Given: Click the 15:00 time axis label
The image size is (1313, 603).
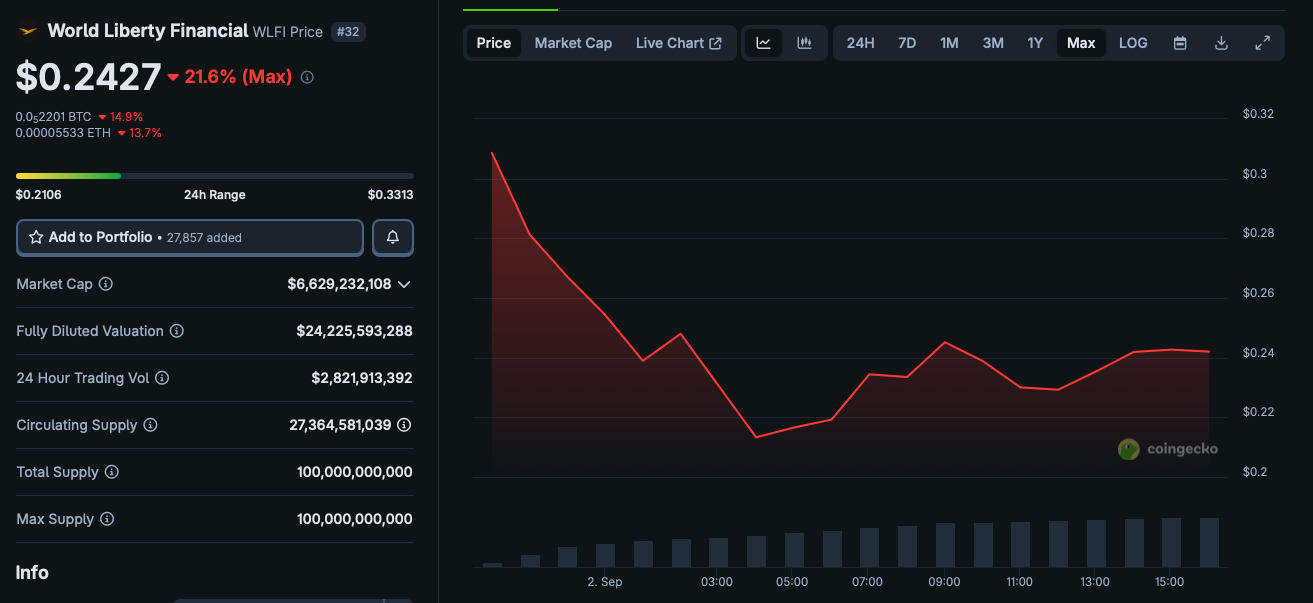Looking at the screenshot, I should 1169,582.
